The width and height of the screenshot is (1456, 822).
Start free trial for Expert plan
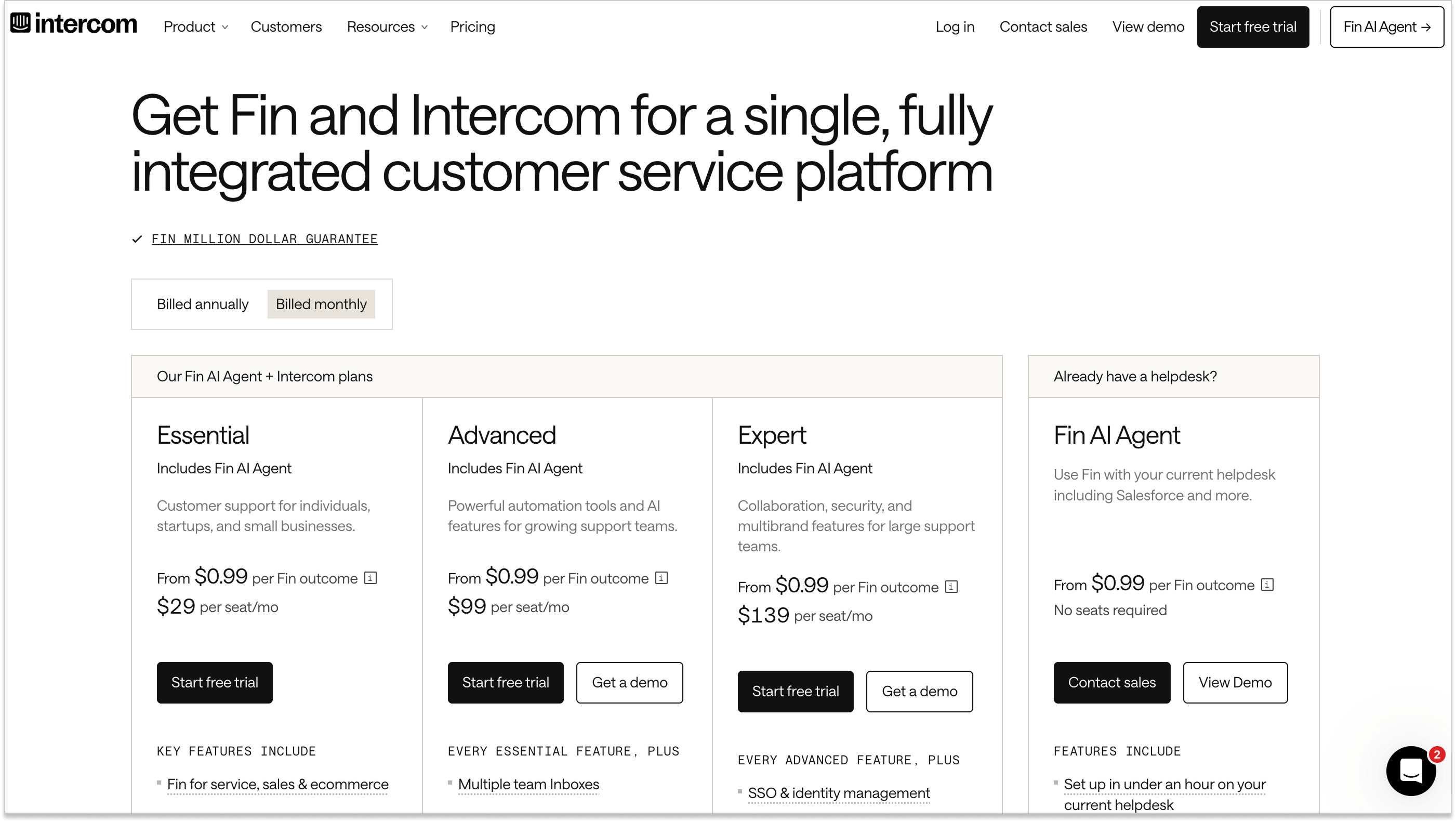coord(795,692)
